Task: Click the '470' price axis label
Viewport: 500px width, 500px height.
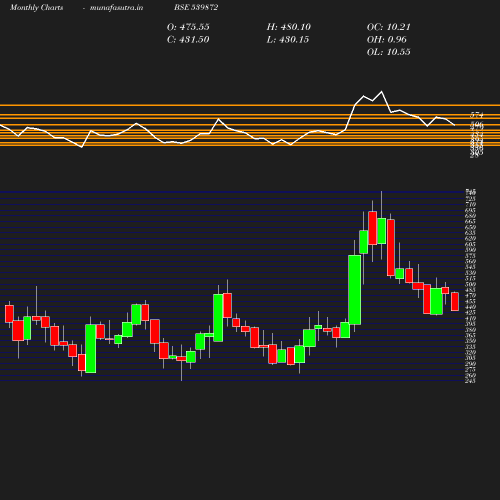Action: coord(470,296)
